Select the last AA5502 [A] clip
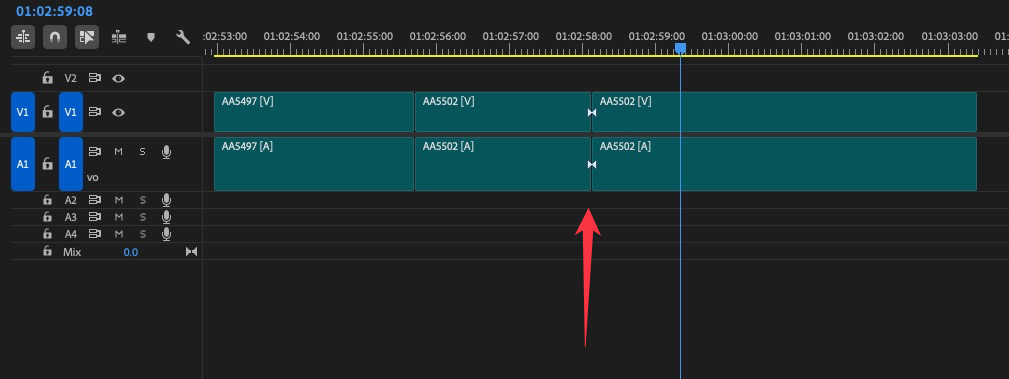 (x=784, y=164)
